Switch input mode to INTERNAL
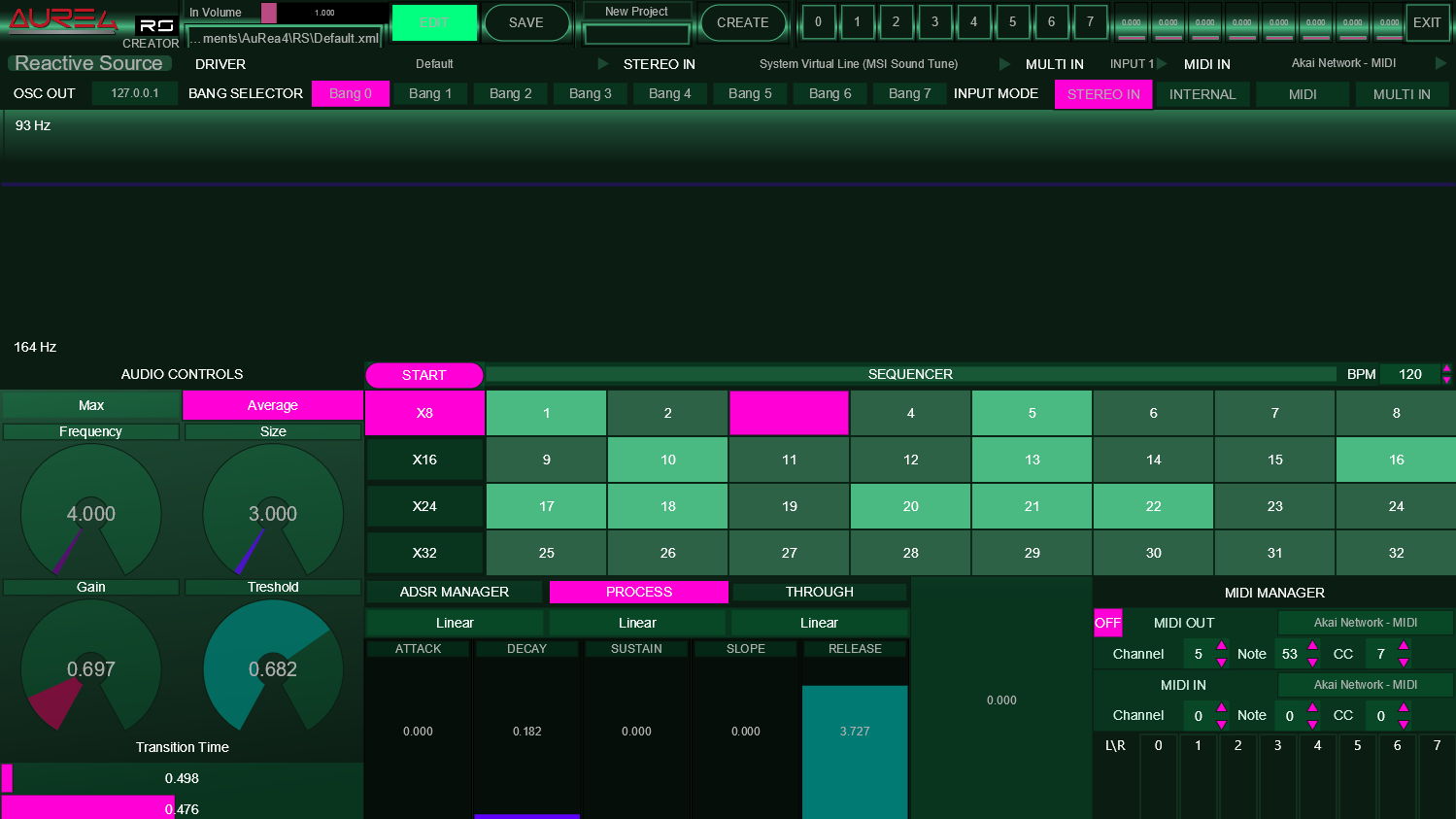The width and height of the screenshot is (1456, 819). tap(1202, 94)
